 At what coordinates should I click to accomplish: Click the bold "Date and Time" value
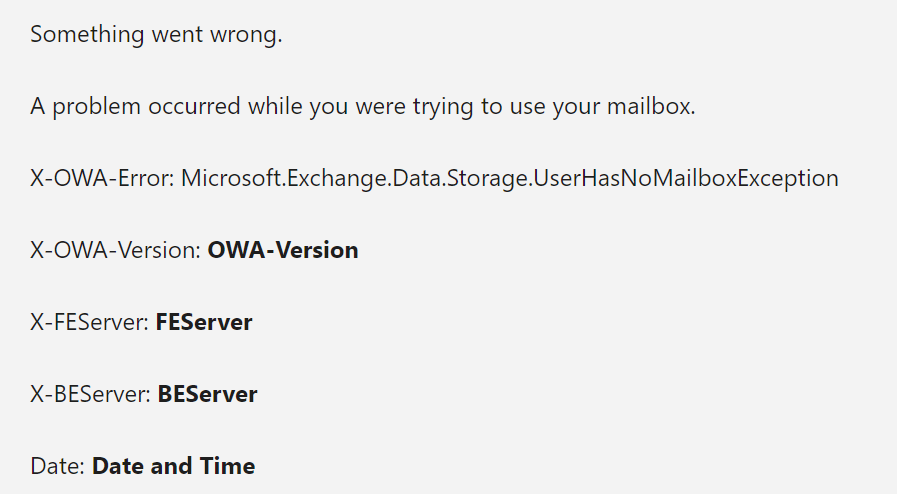[x=173, y=466]
